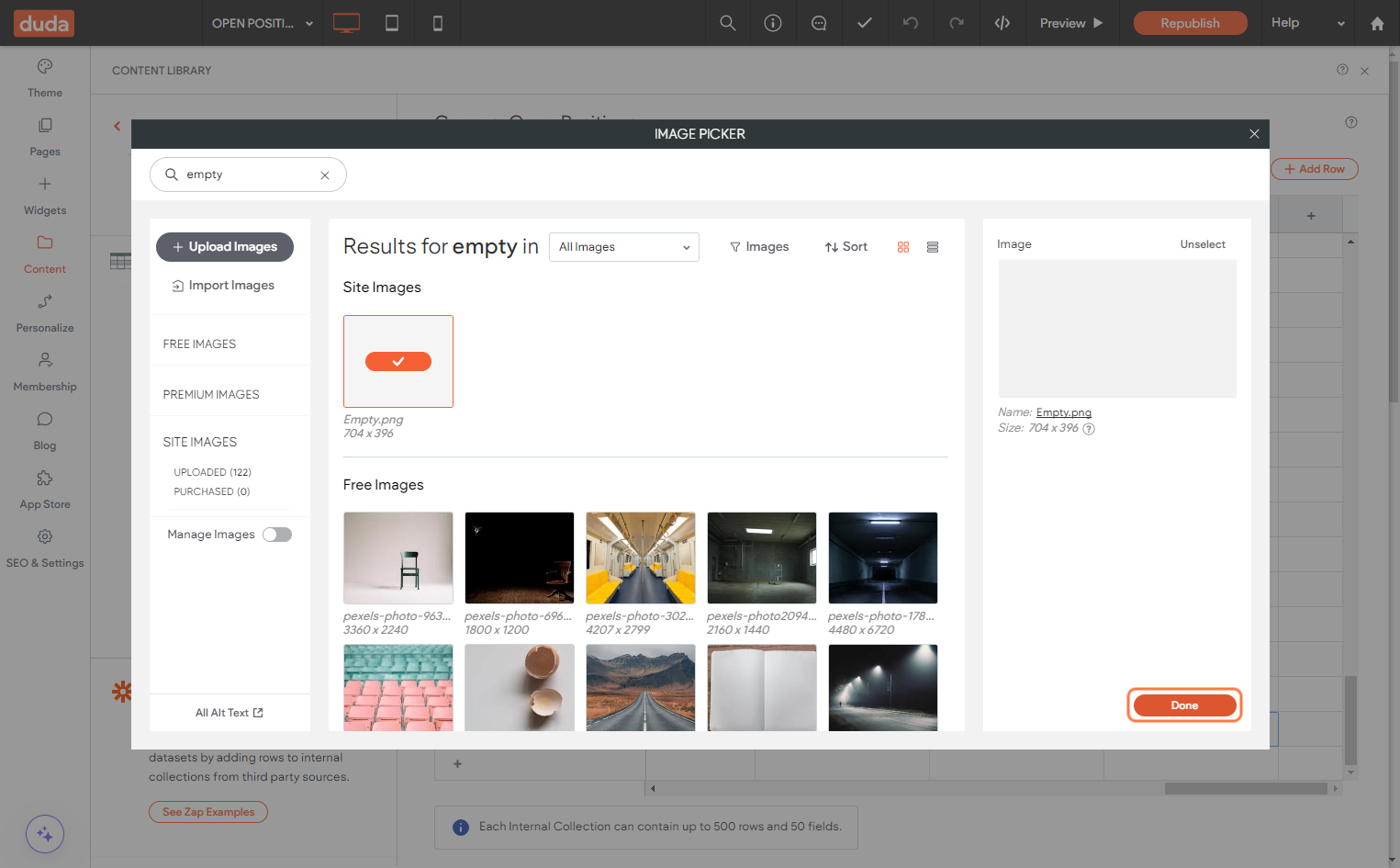Open the comments icon in top bar

click(x=819, y=23)
